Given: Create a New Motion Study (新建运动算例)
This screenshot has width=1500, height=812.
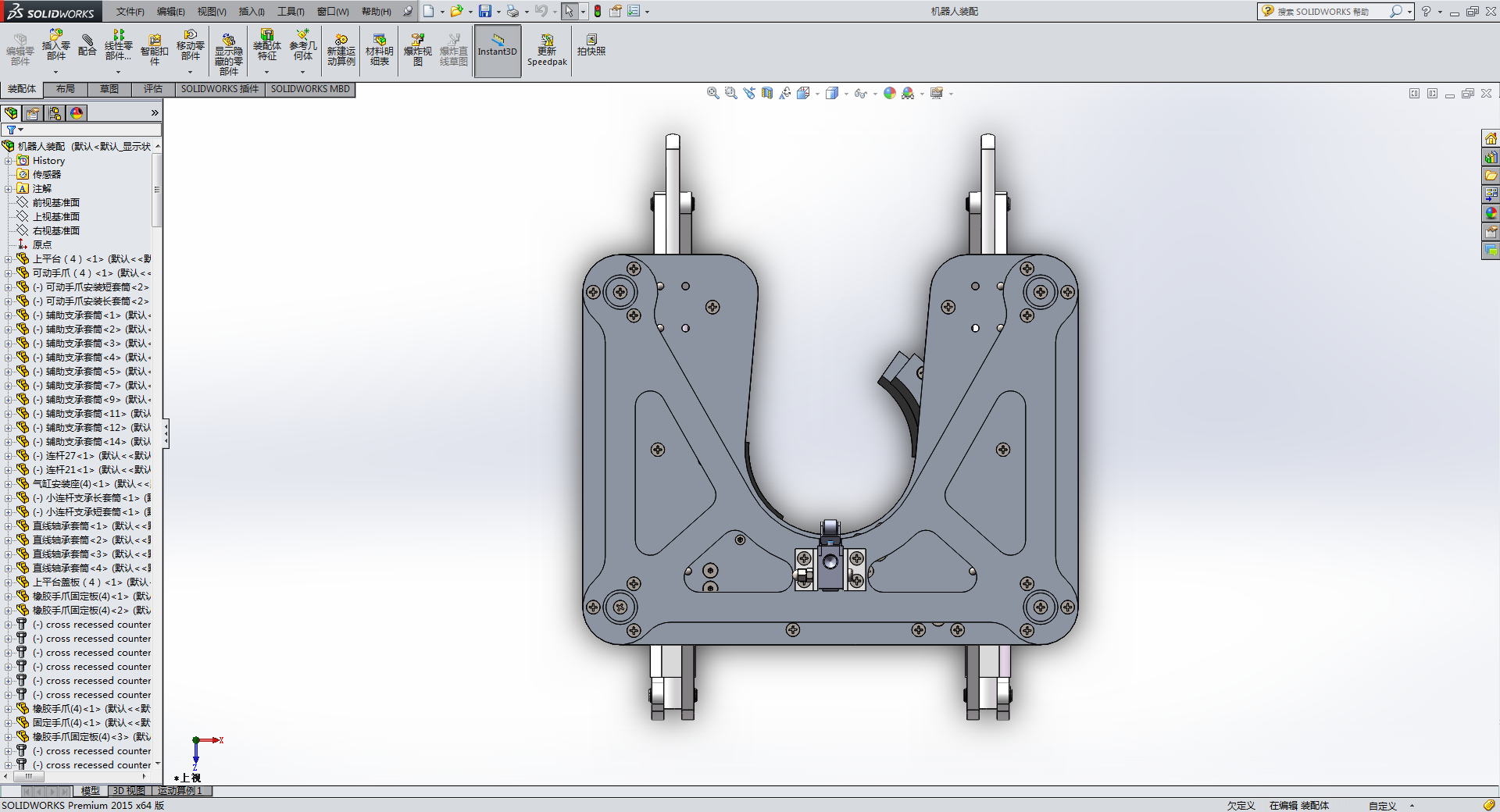Looking at the screenshot, I should 341,50.
